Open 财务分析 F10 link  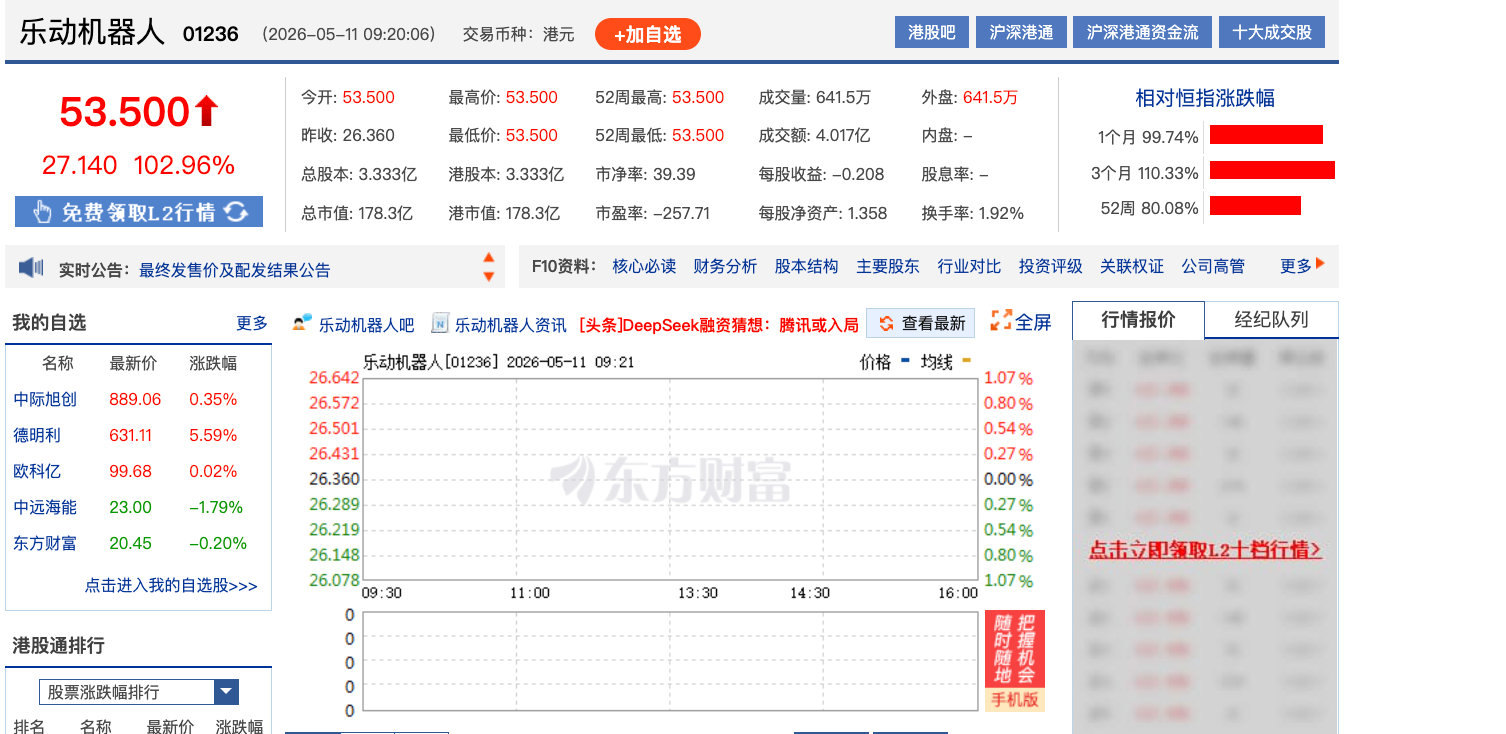click(x=725, y=266)
